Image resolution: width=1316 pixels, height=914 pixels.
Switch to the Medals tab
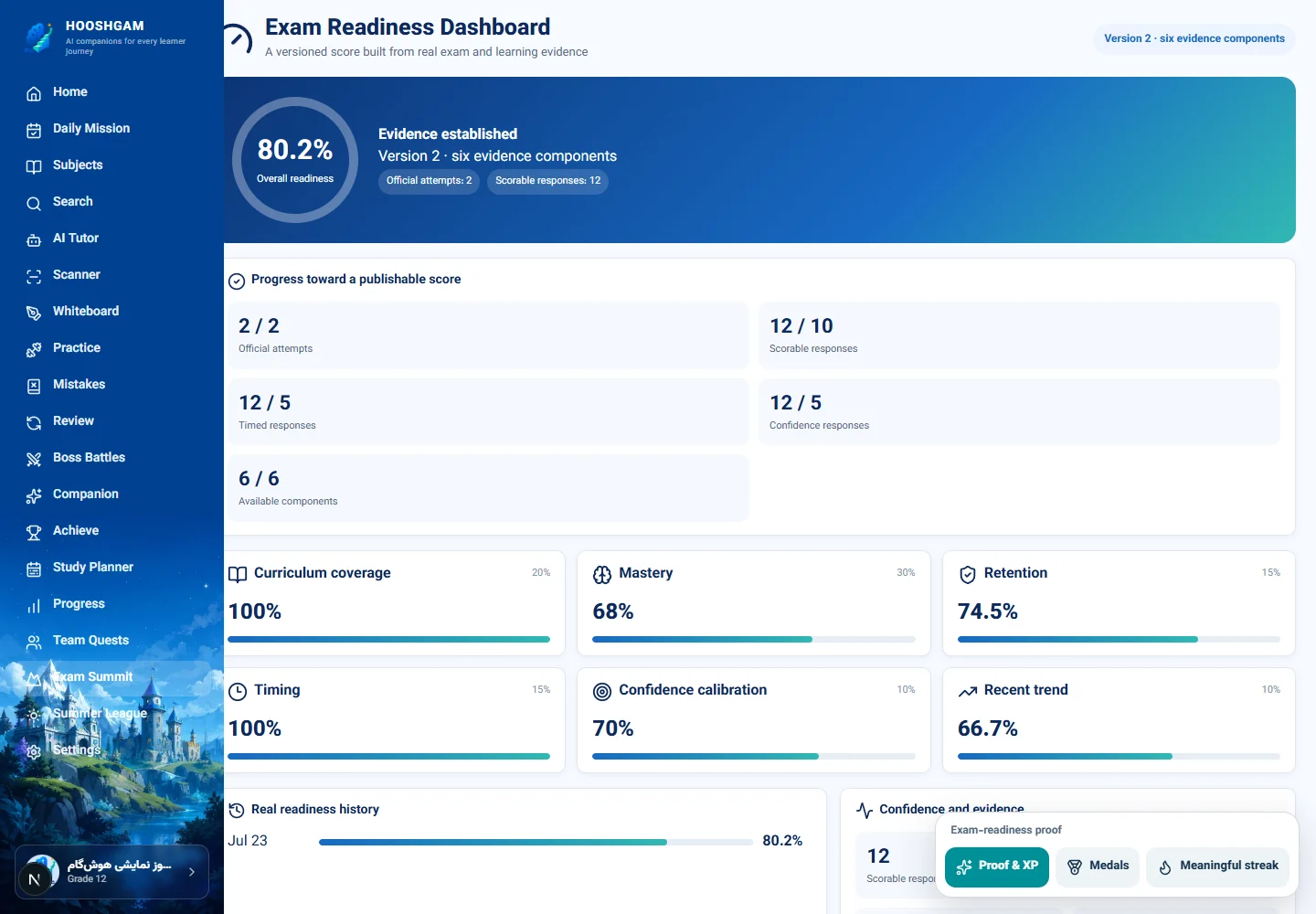(x=1098, y=866)
